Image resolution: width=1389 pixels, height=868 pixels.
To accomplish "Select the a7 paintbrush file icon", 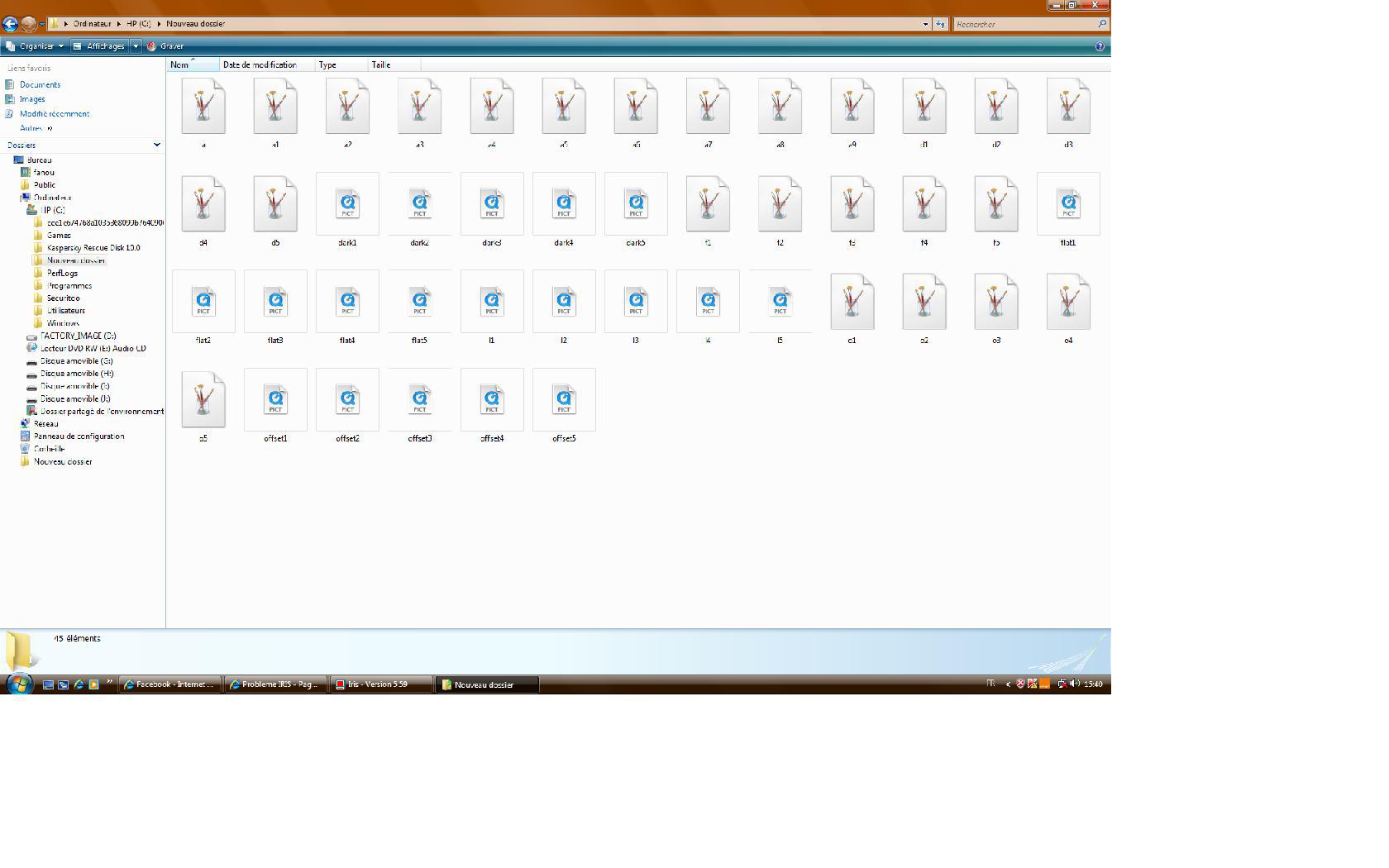I will coord(708,106).
